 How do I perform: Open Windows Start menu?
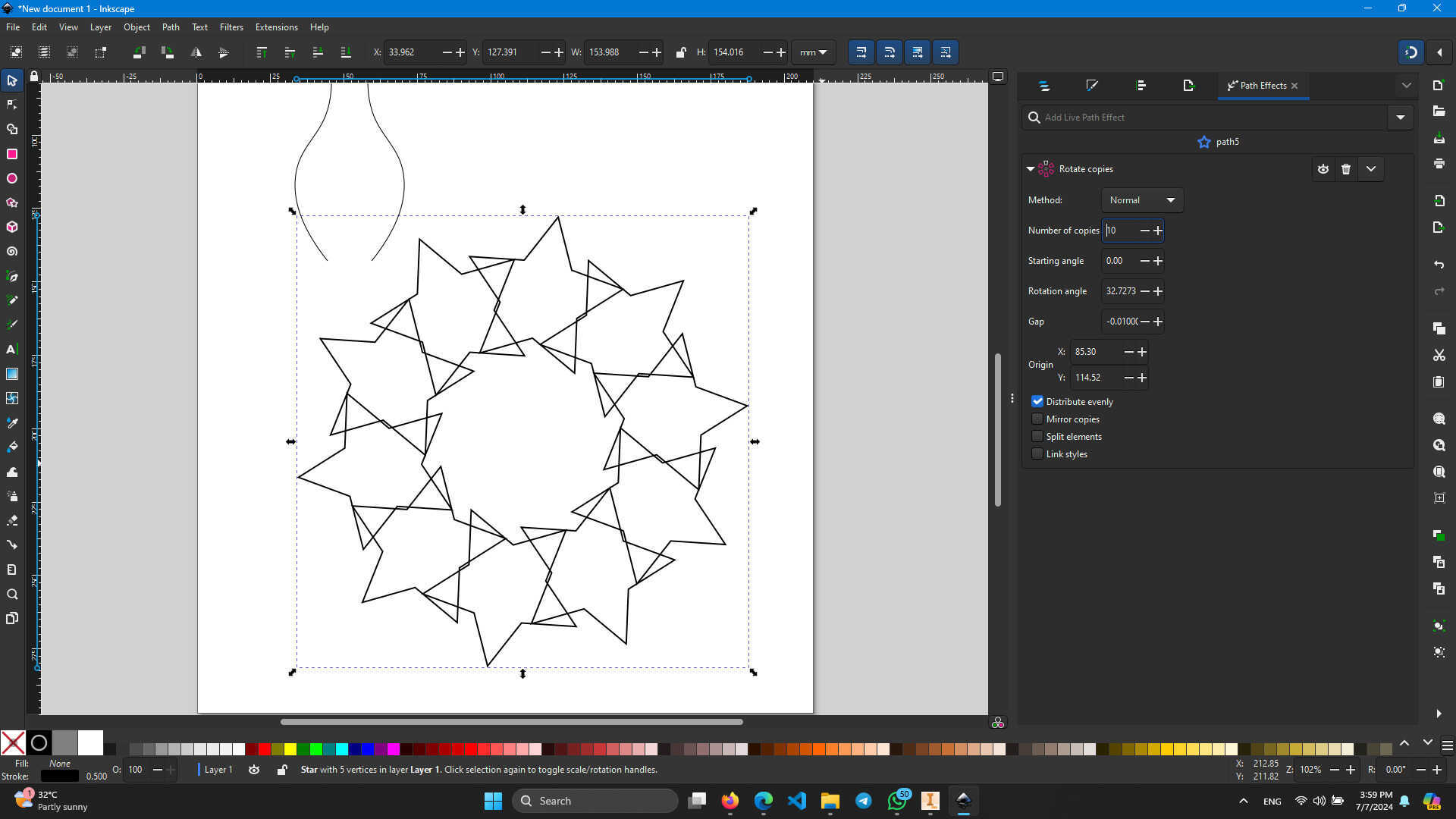click(493, 801)
